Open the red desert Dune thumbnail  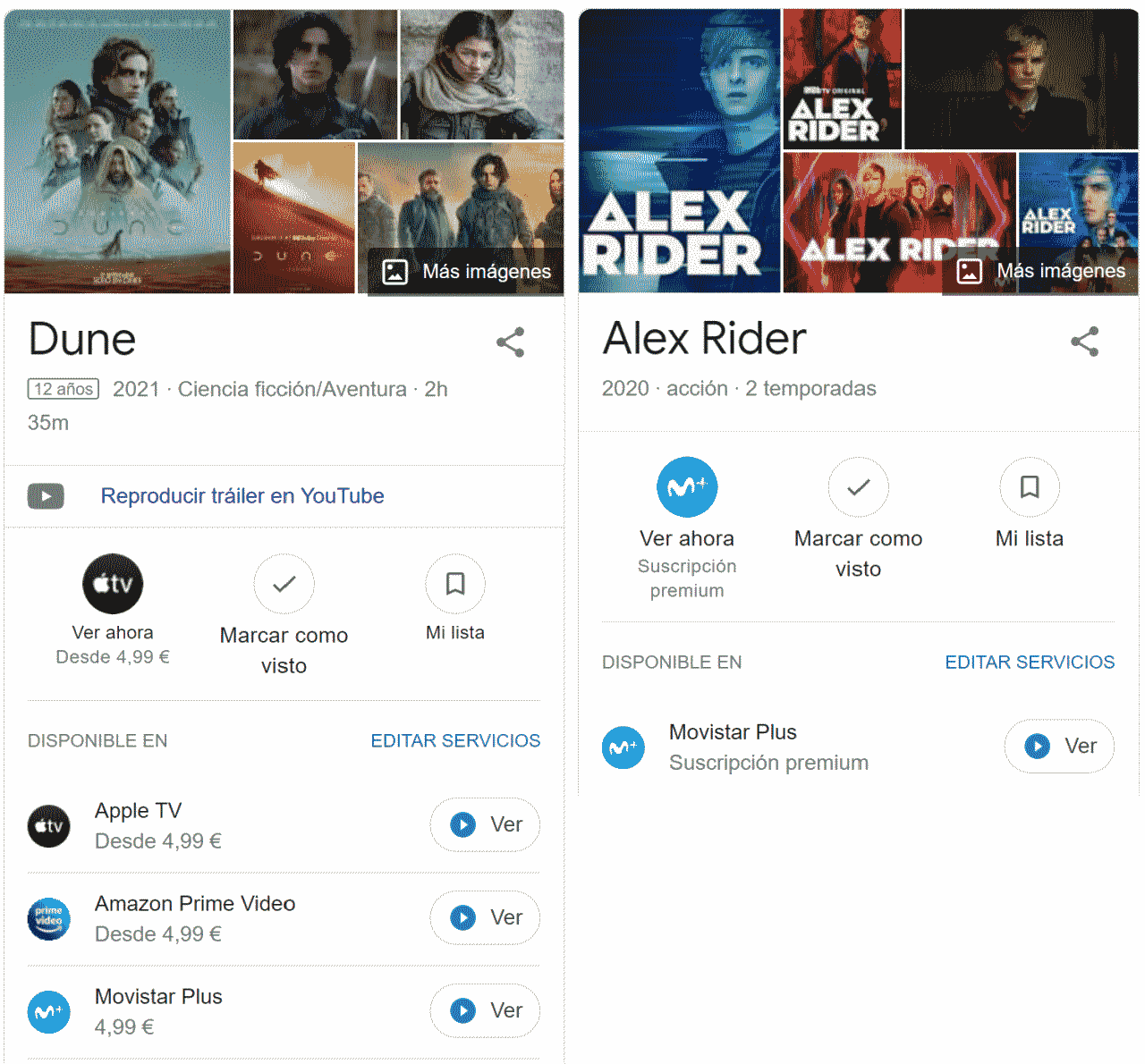pos(294,218)
